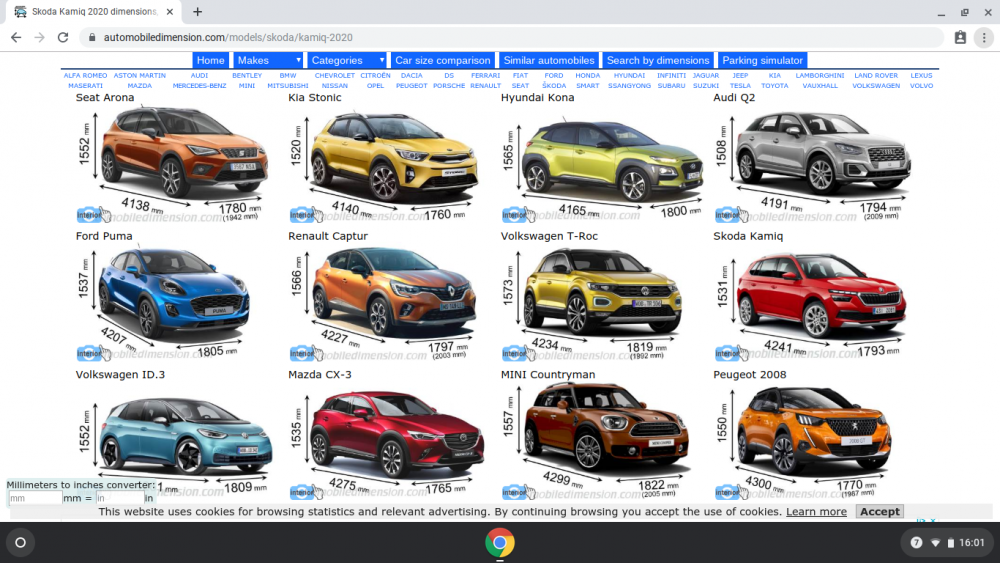Open the Mazda CX-3 interior view icon
This screenshot has width=1000, height=563.
306,492
